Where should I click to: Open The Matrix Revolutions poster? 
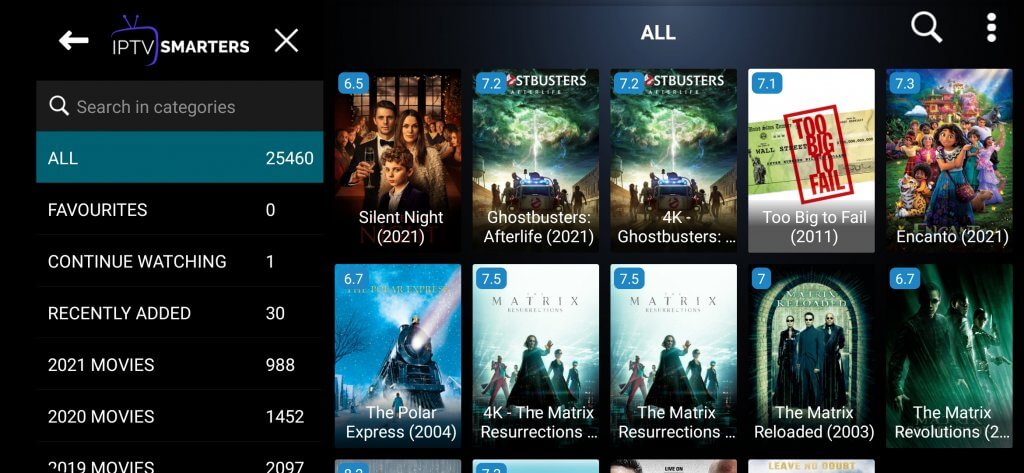coord(949,356)
